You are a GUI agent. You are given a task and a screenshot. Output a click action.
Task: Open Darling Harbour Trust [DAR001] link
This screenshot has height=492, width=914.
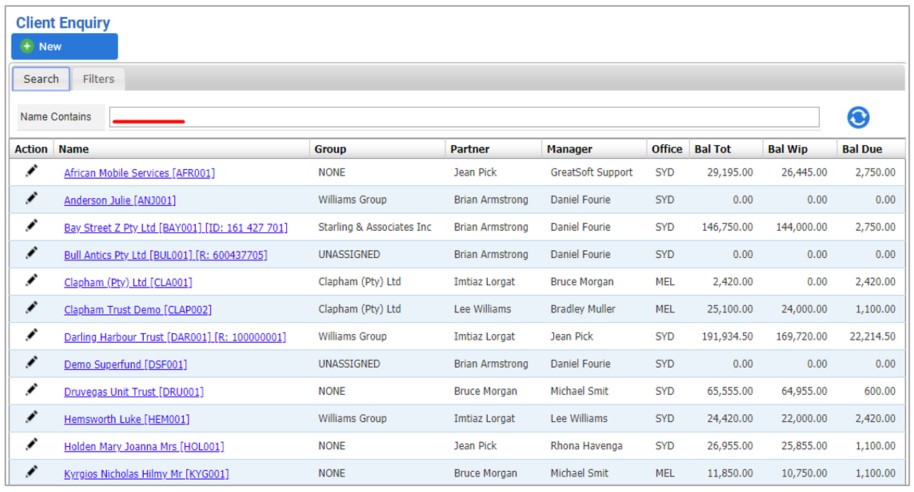[x=175, y=338]
